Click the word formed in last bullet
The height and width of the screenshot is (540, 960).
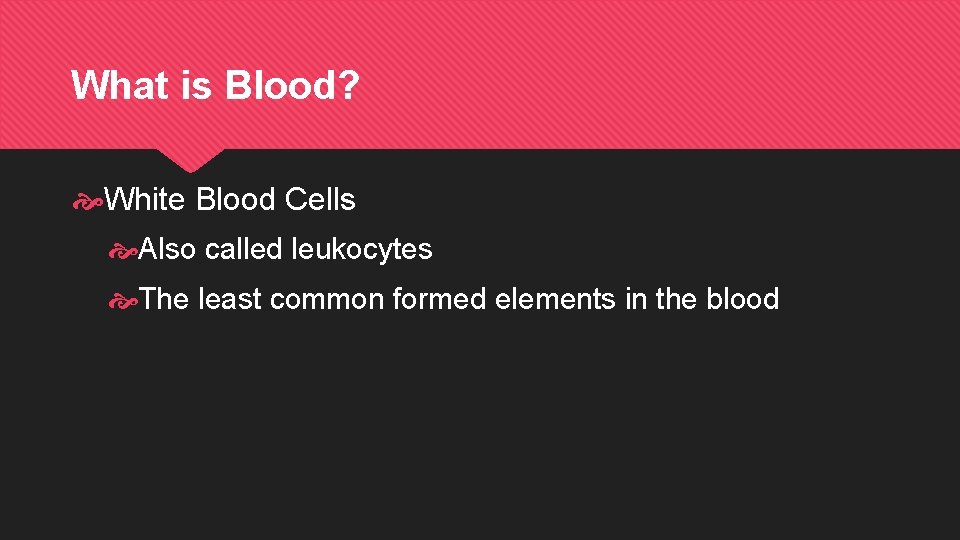click(x=439, y=299)
